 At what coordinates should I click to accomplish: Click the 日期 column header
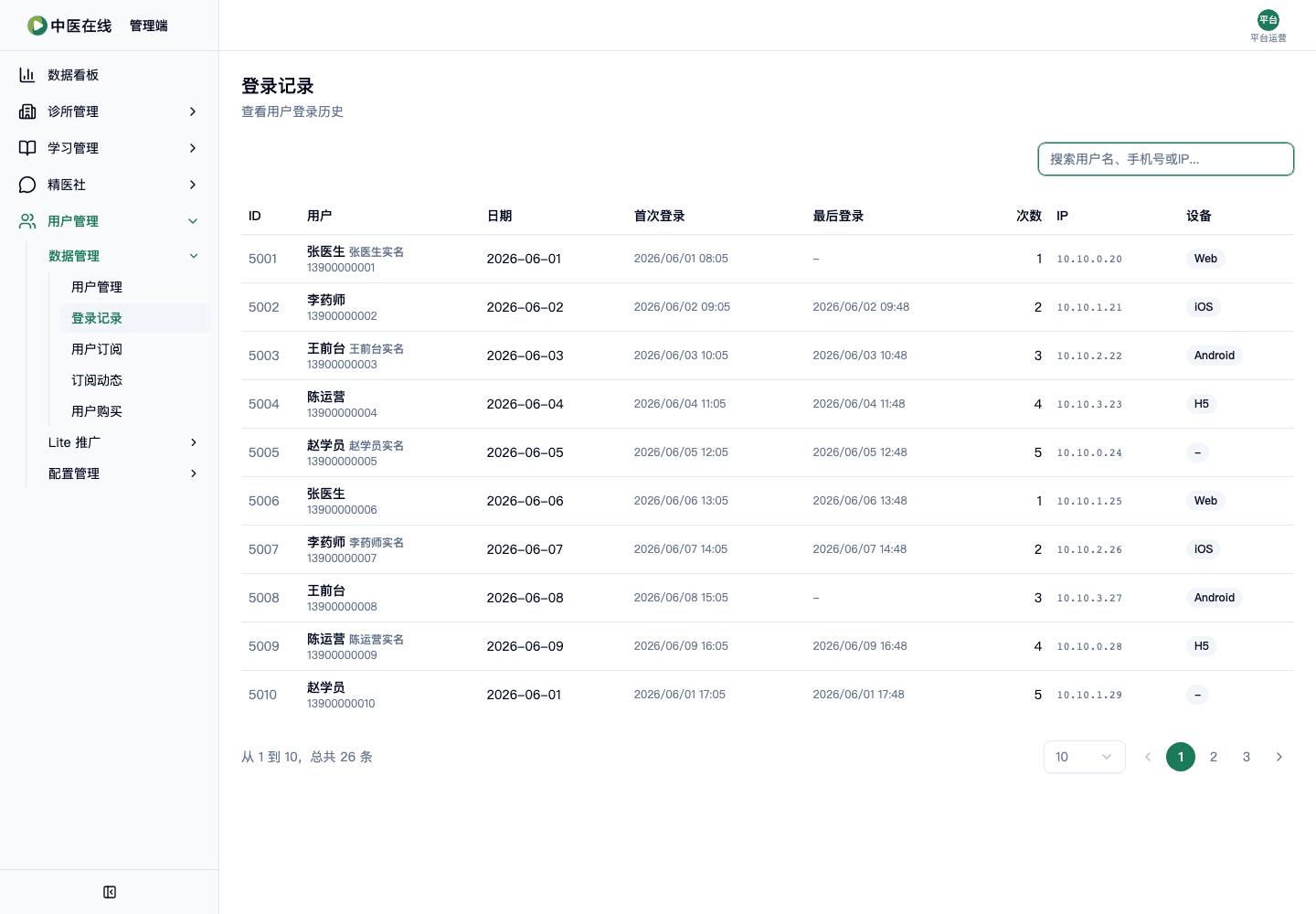[499, 216]
